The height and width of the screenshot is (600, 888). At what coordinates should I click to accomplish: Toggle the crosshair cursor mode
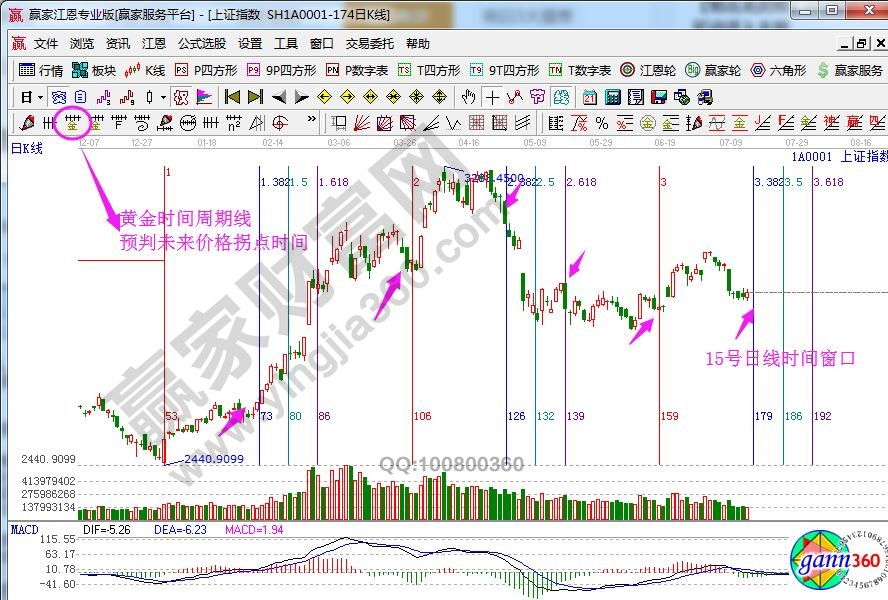tap(491, 97)
